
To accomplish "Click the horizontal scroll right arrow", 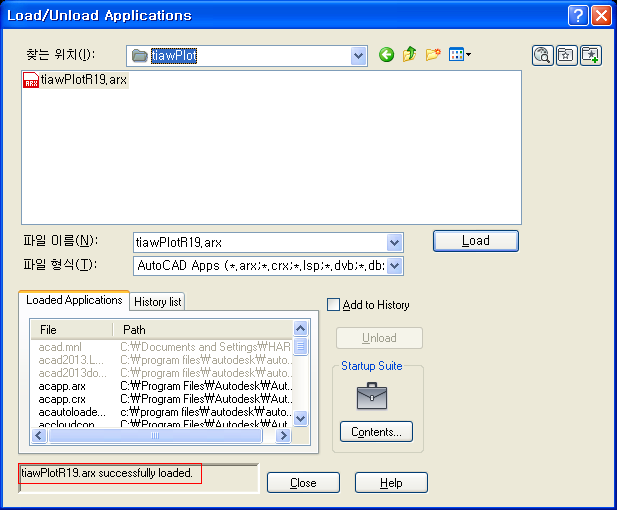I will 283,435.
